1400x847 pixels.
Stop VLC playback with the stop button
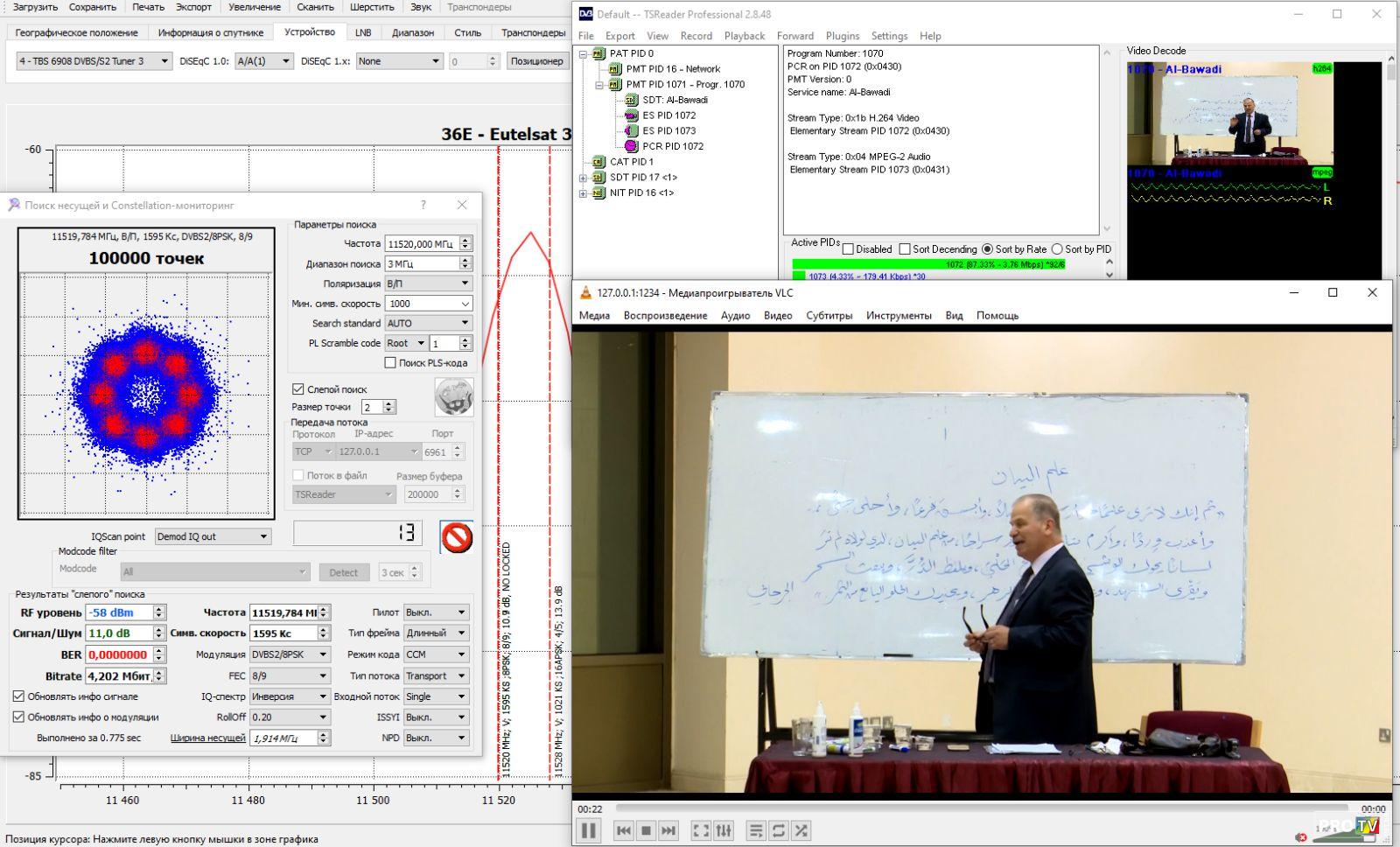click(646, 830)
